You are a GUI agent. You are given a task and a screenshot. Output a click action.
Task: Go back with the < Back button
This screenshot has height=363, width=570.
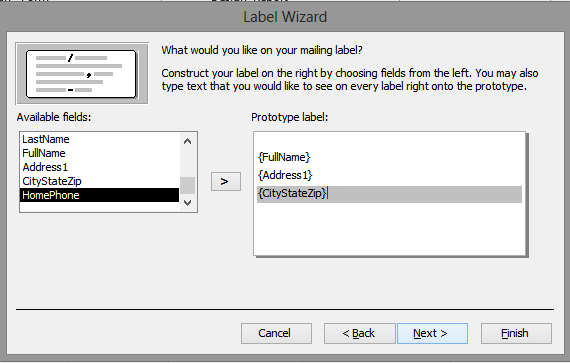[x=360, y=333]
